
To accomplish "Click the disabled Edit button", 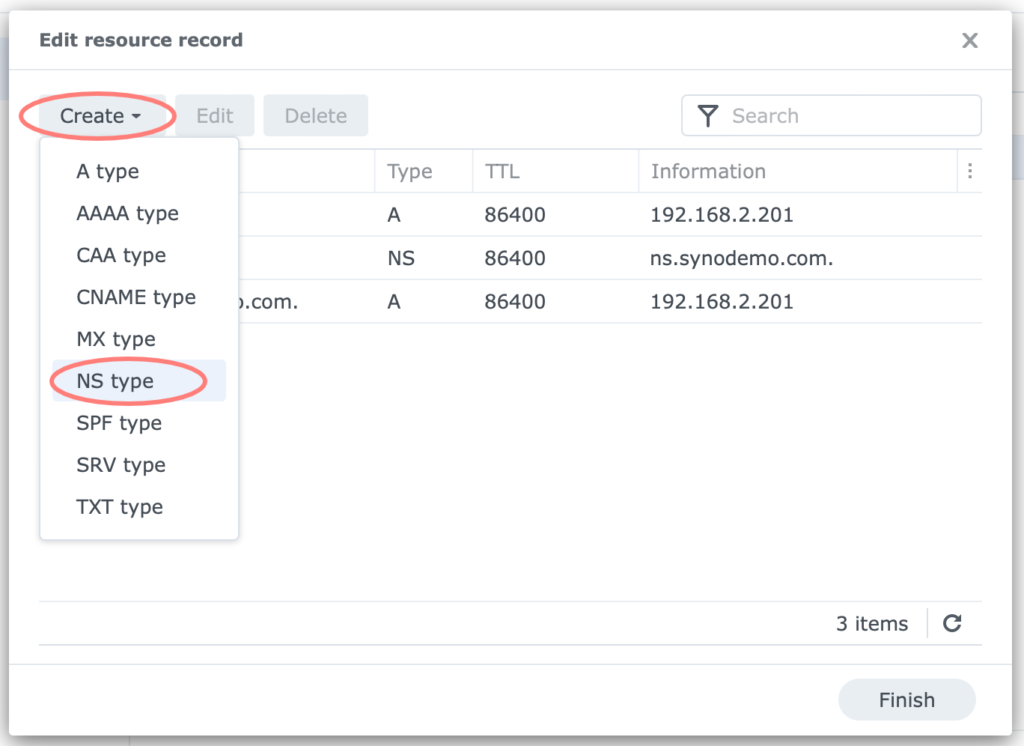I will (x=214, y=115).
